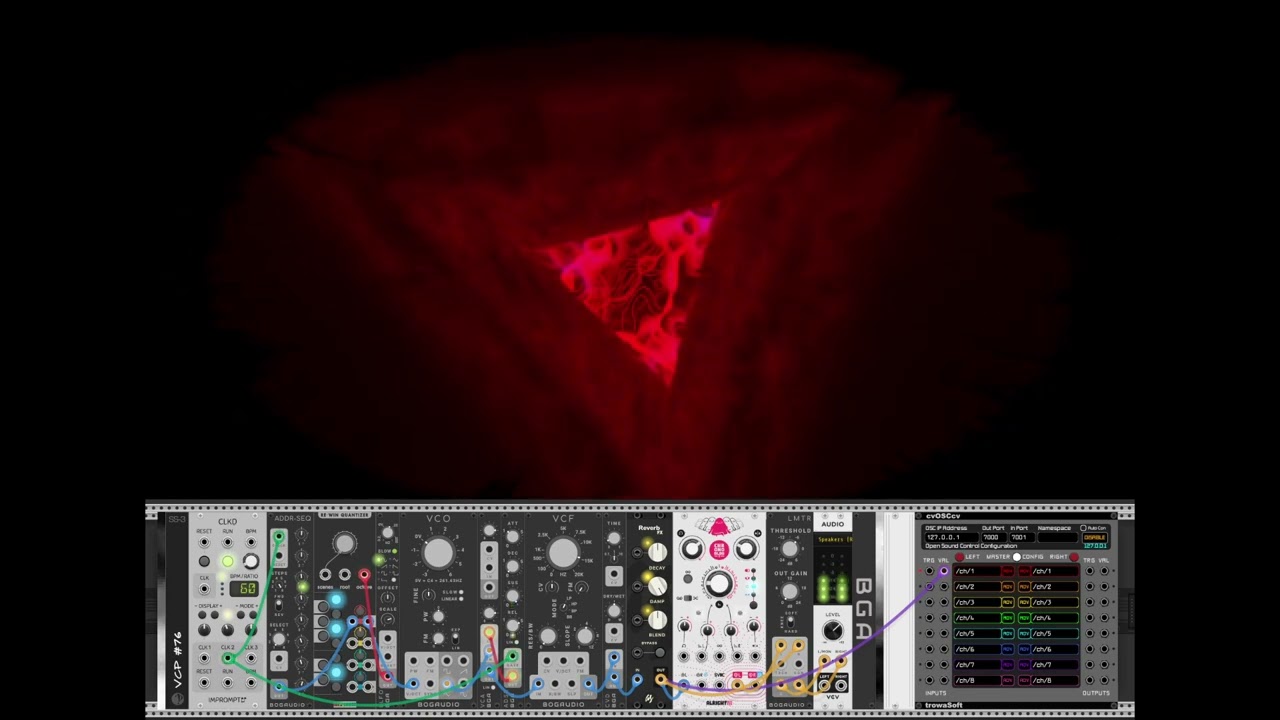
Task: Flip the VCO EXP/LIN FM switch
Action: (455, 638)
